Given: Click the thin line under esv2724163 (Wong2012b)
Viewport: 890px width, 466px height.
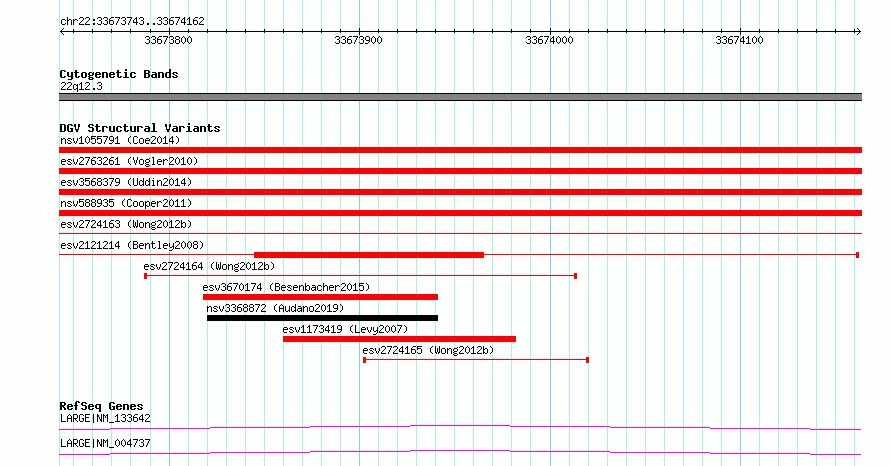Looking at the screenshot, I should tap(460, 233).
